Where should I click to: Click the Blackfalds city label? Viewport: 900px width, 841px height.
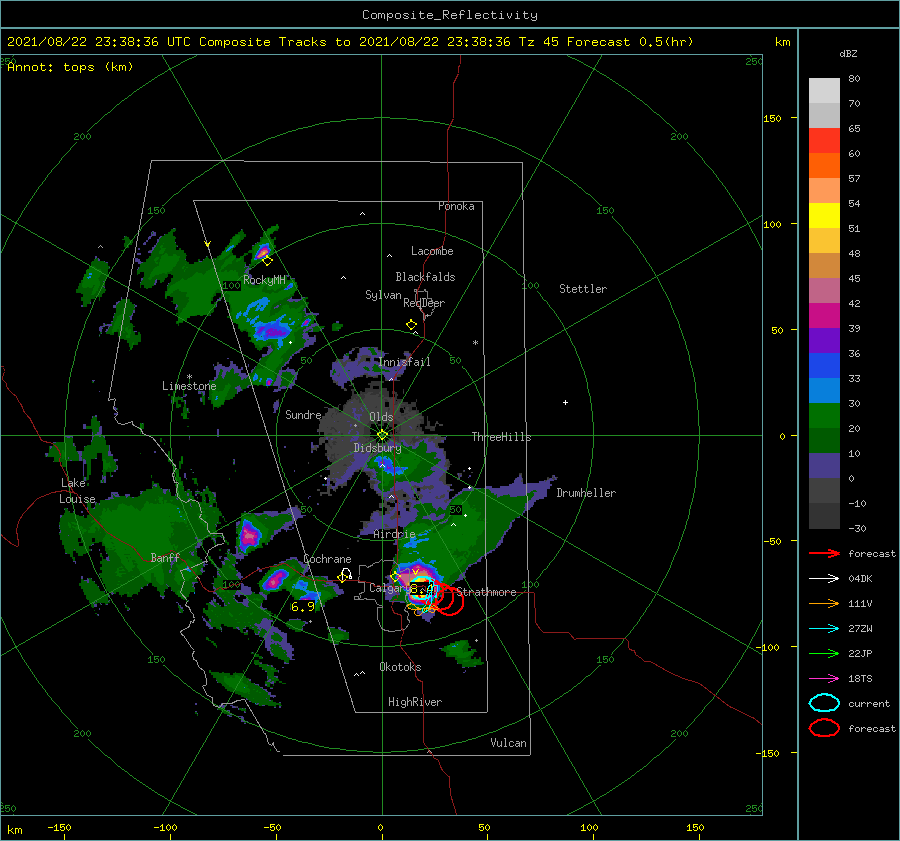coord(425,277)
